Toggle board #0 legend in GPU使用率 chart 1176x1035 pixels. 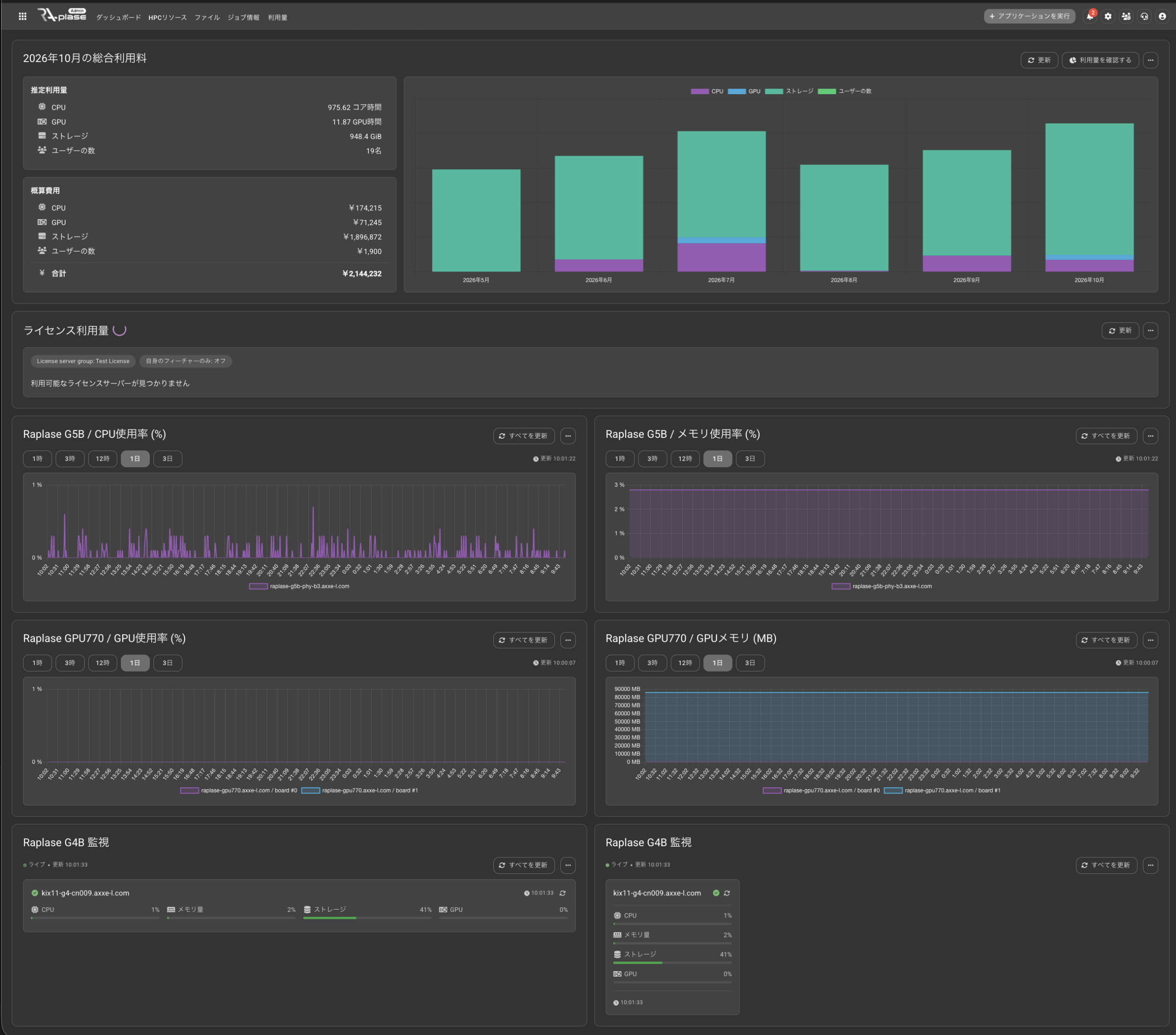coord(239,791)
